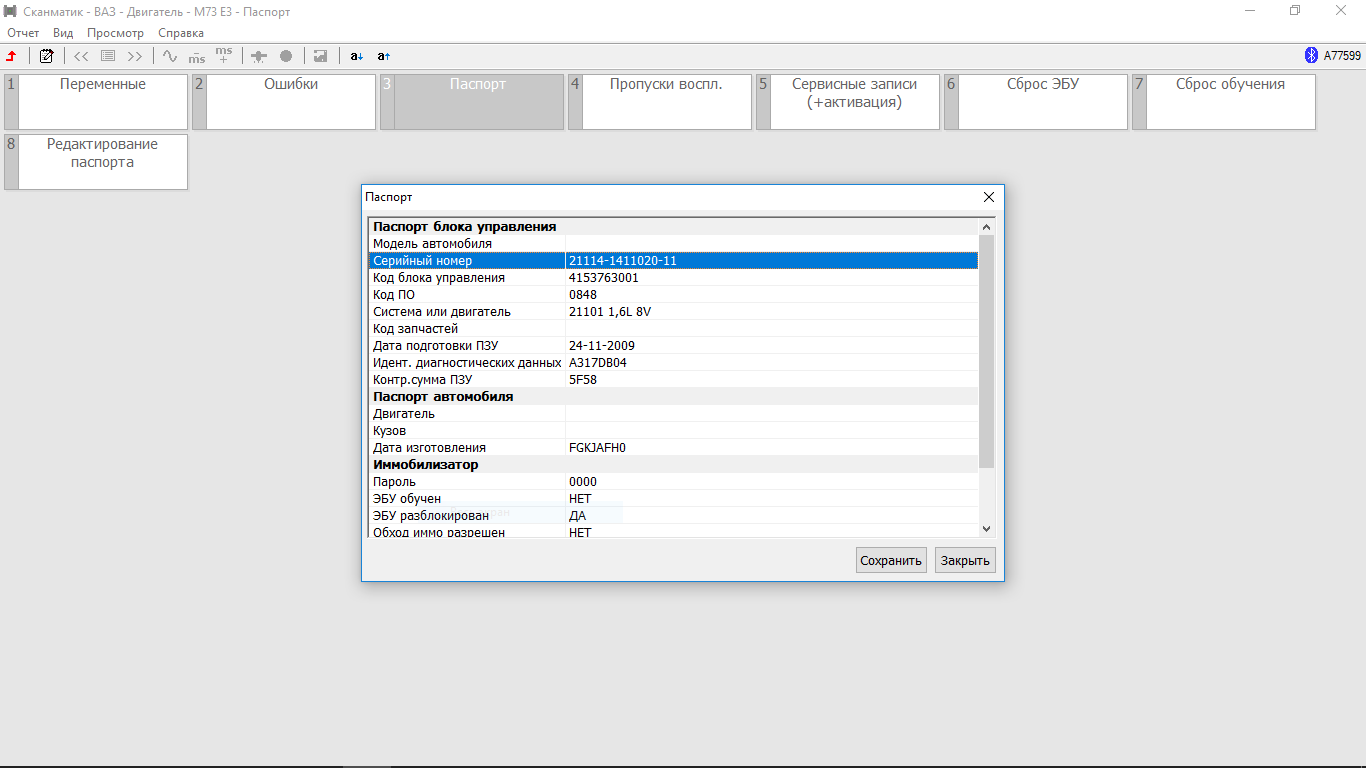Click the increase font size icon
This screenshot has width=1366, height=768.
[x=384, y=56]
